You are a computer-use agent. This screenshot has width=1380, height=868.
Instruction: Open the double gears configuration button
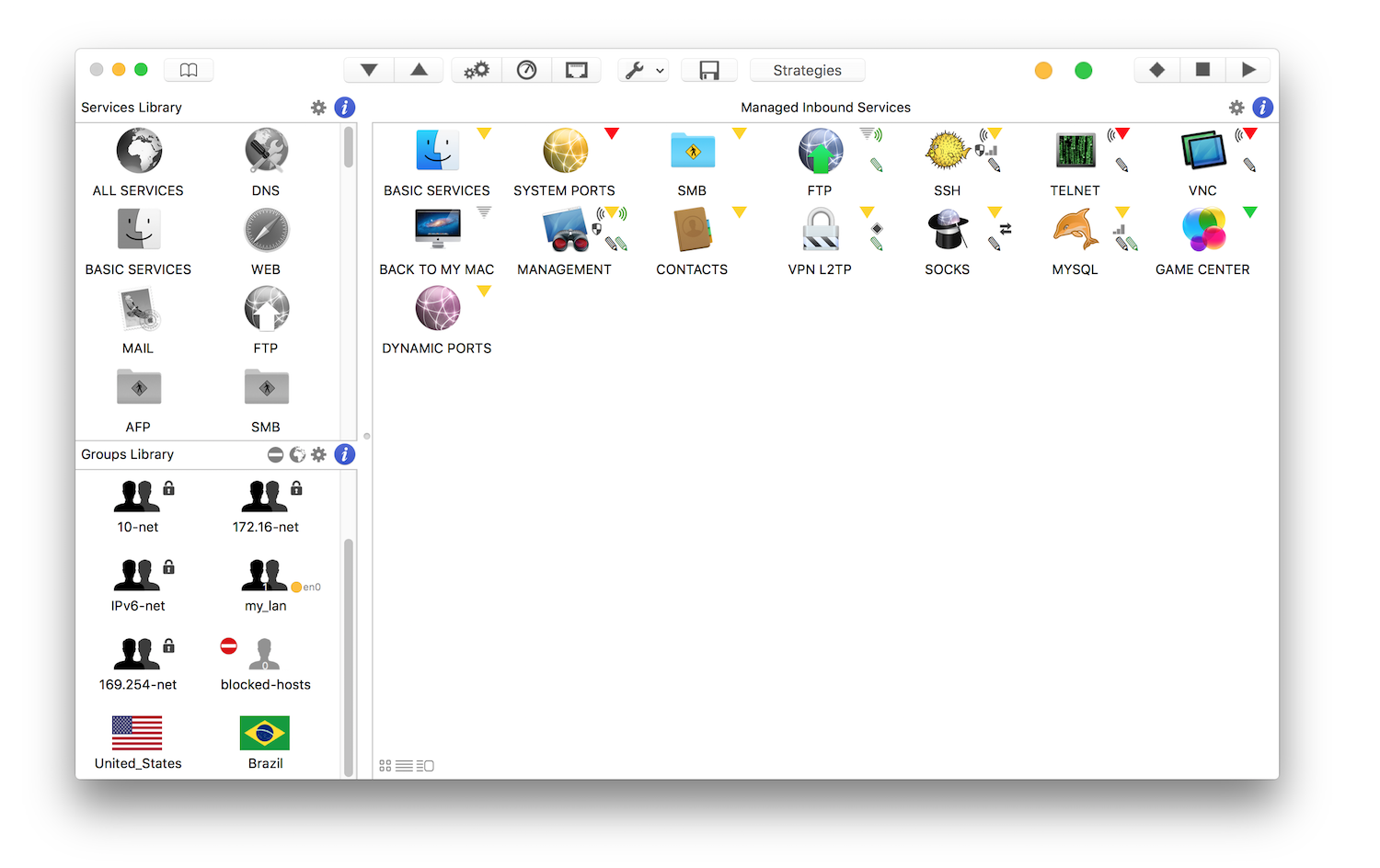coord(477,70)
